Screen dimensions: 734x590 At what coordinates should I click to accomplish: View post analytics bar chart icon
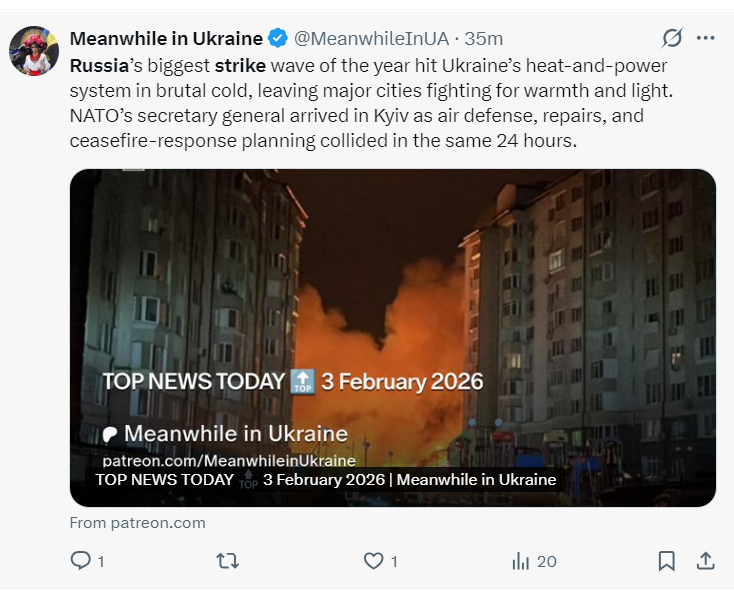pyautogui.click(x=521, y=561)
